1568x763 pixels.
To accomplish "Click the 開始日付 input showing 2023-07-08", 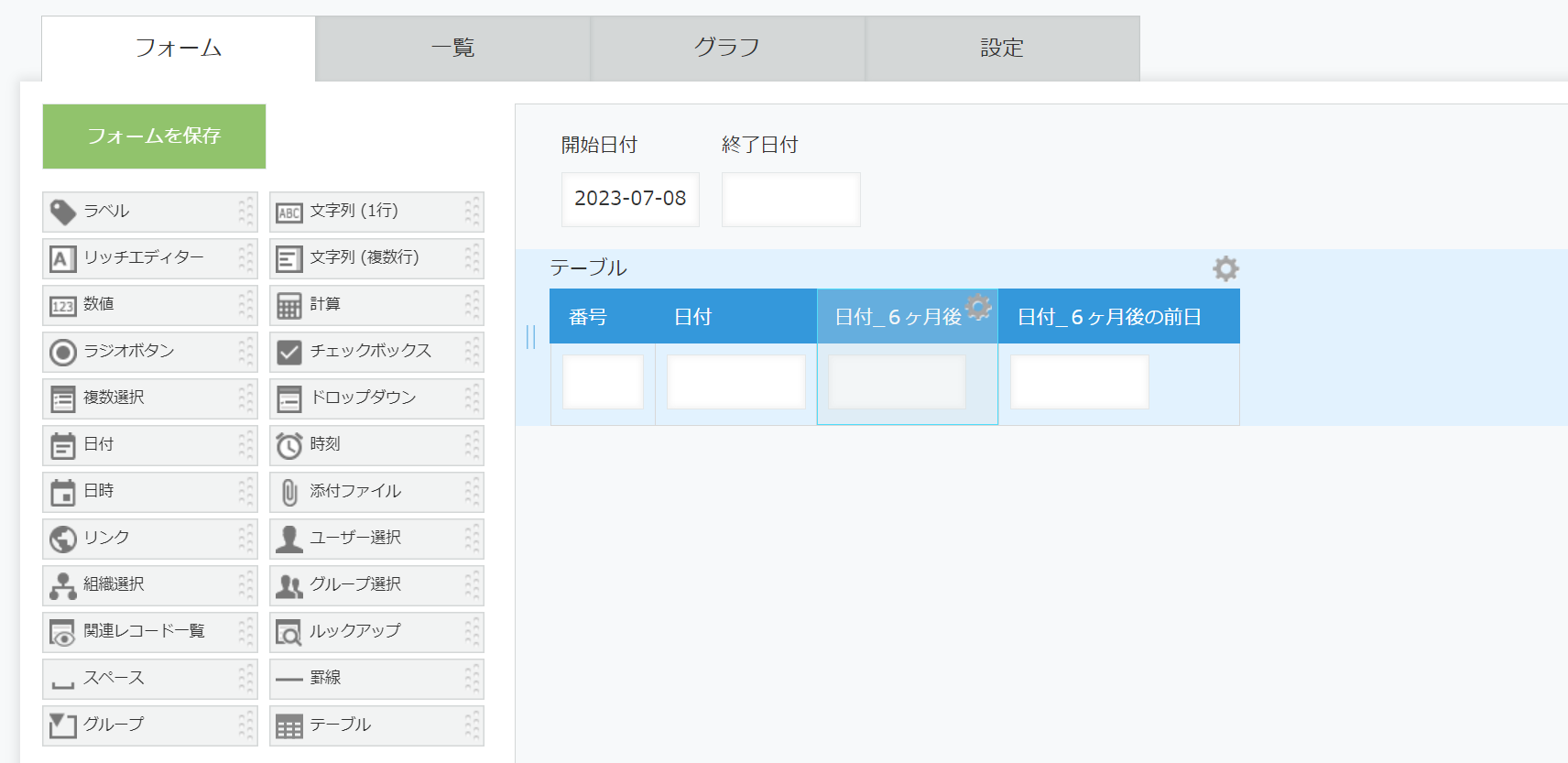I will click(630, 199).
